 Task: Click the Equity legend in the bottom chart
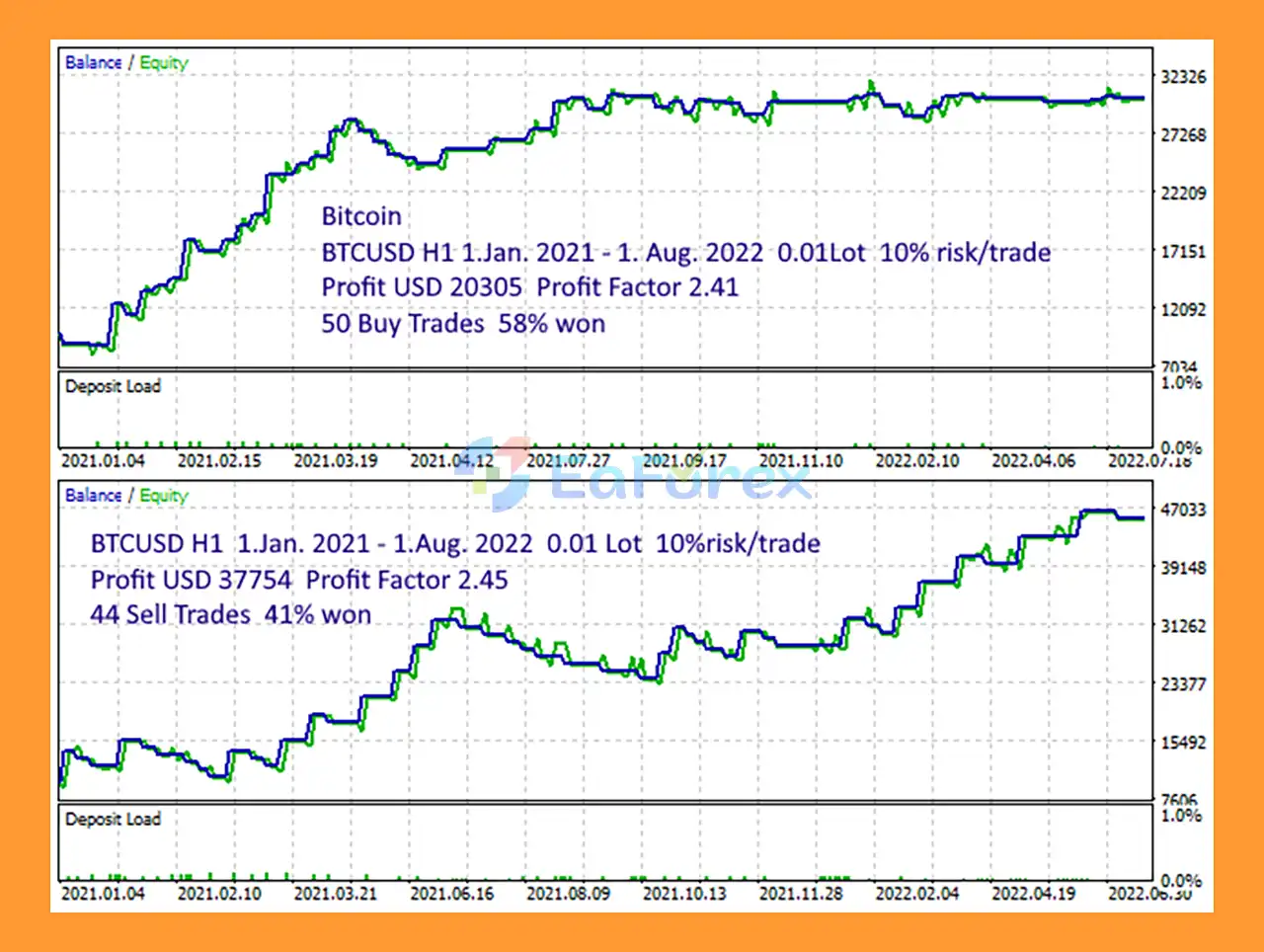point(164,496)
